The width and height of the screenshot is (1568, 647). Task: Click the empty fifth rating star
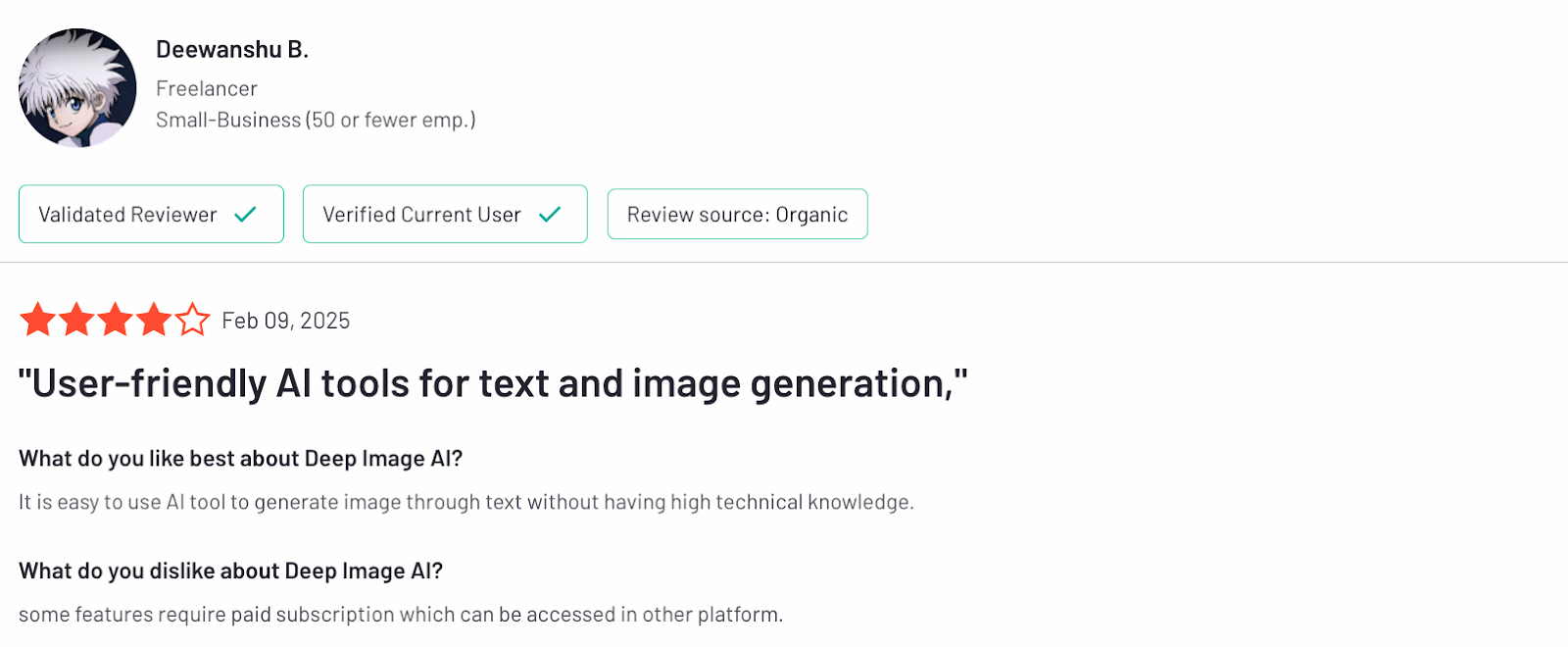point(192,320)
